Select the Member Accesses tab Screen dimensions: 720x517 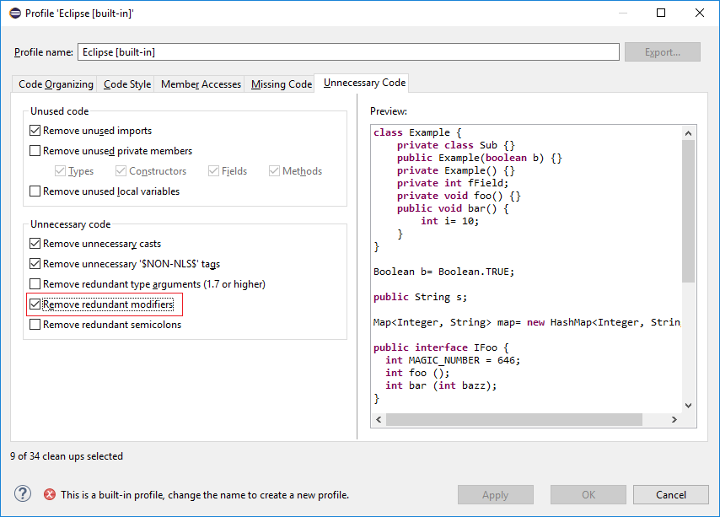coord(200,85)
